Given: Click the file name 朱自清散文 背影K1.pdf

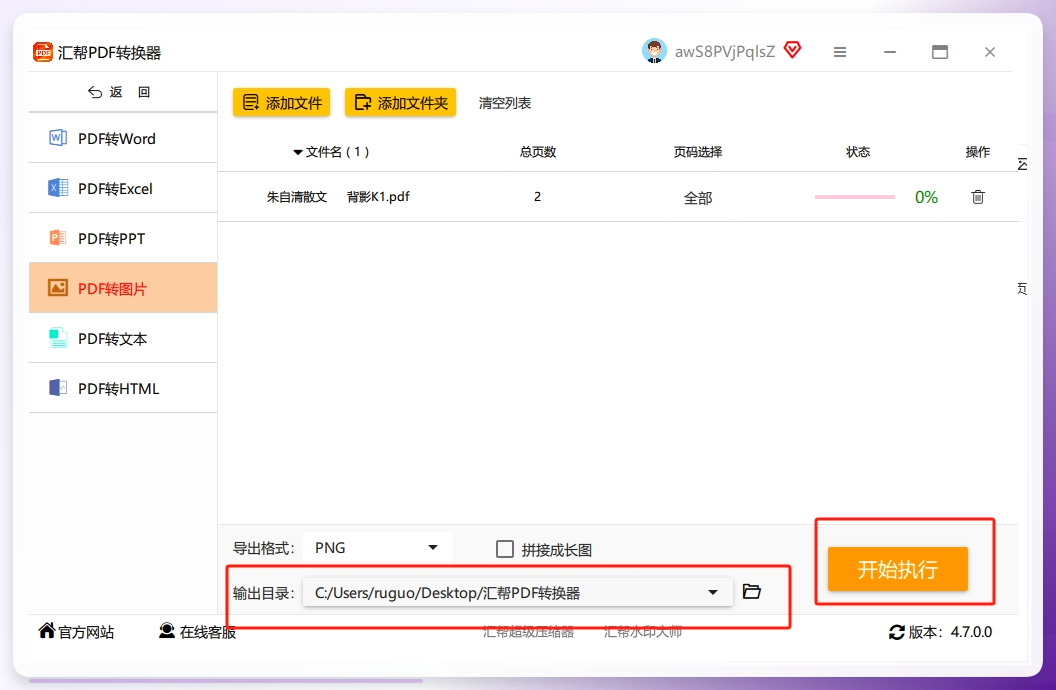Looking at the screenshot, I should (338, 197).
